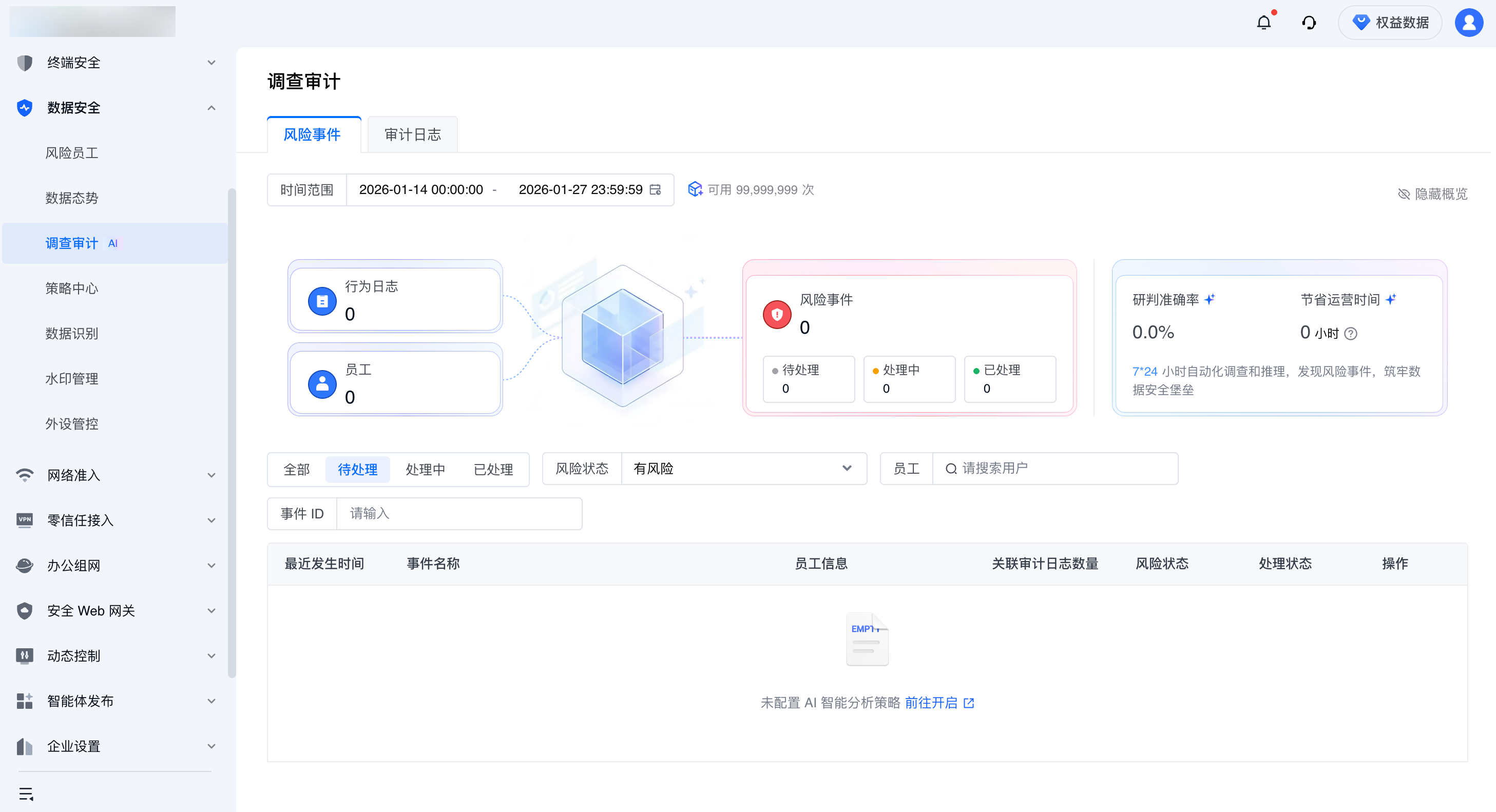Click the 数据安全 shield icon
Image resolution: width=1496 pixels, height=812 pixels.
[x=25, y=108]
